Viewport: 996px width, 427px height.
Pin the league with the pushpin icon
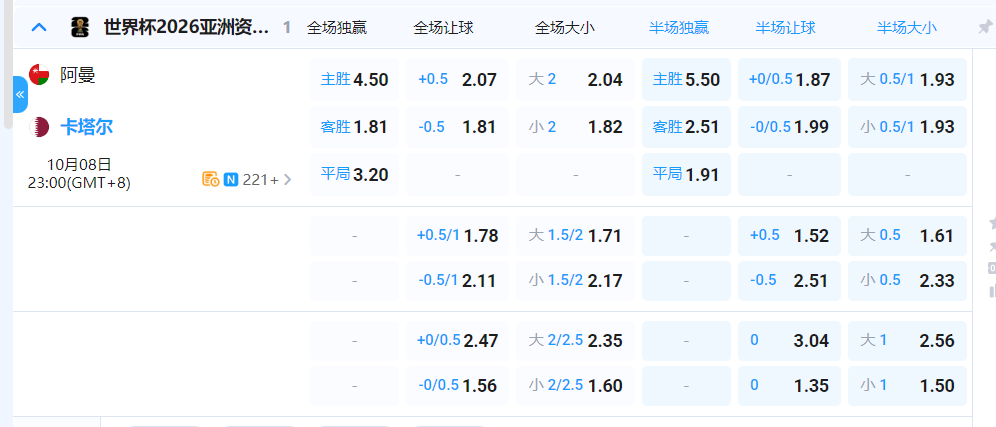[x=985, y=27]
